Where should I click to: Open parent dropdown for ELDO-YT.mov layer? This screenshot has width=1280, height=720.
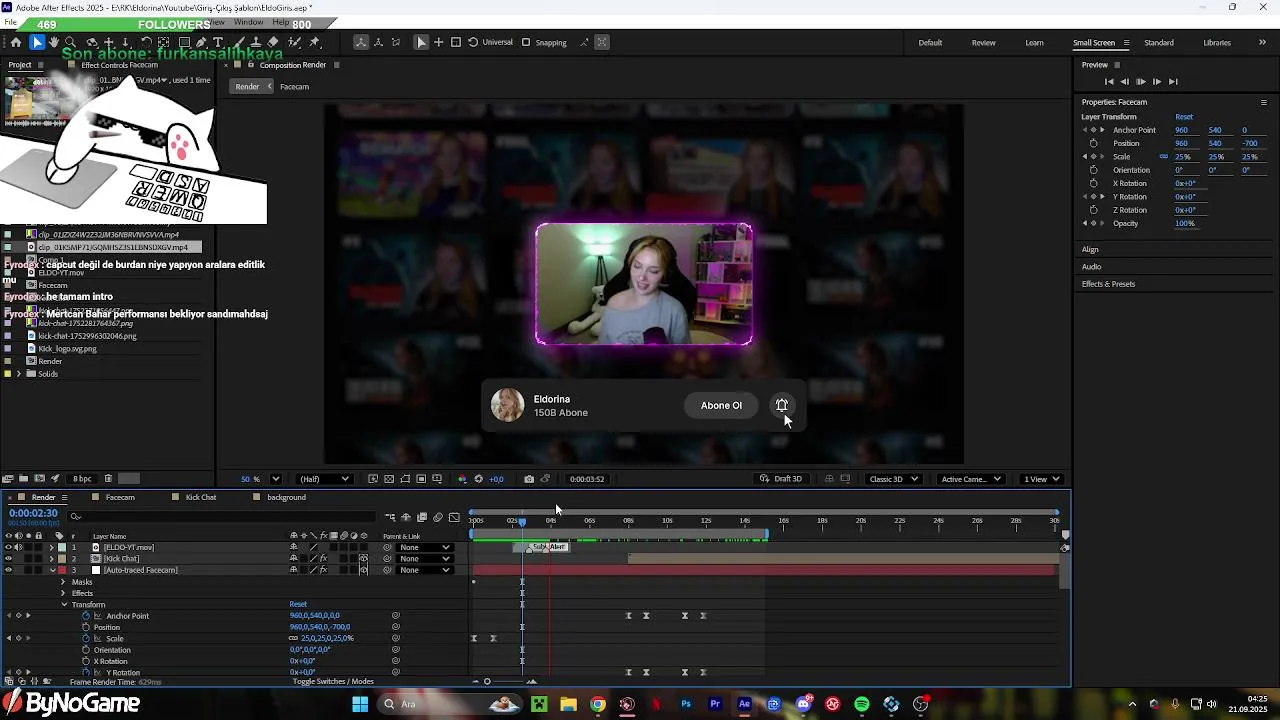[425, 548]
